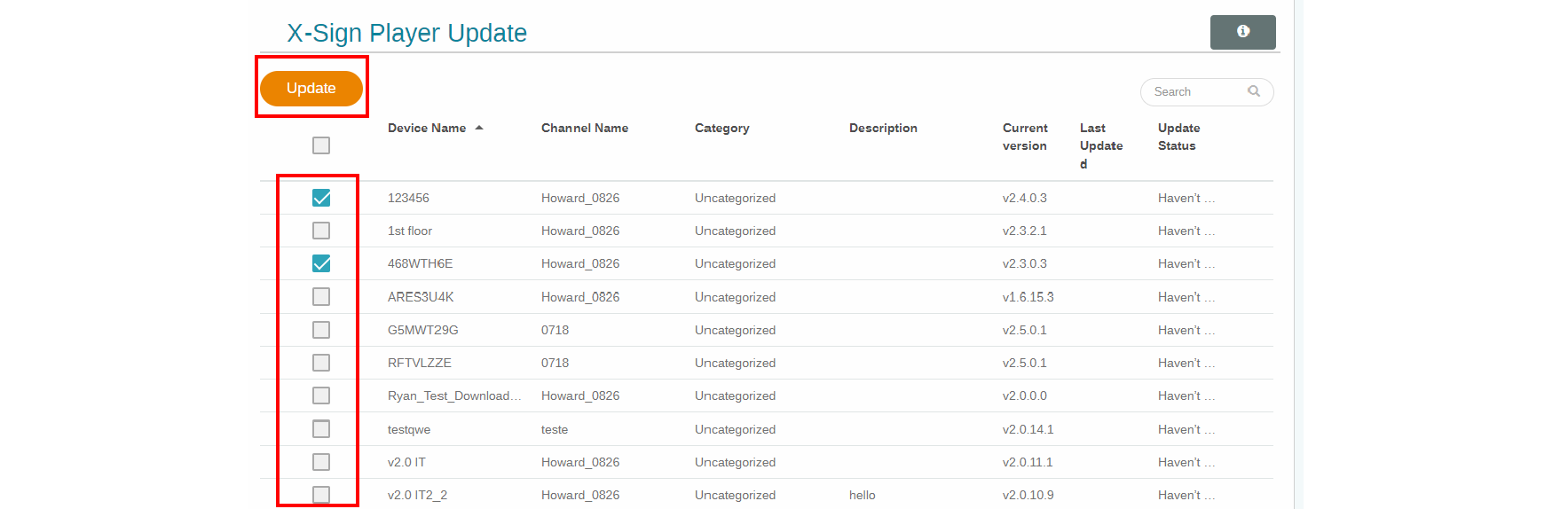Select the testqwe device checkbox
Image resolution: width=1568 pixels, height=509 pixels.
tap(321, 429)
